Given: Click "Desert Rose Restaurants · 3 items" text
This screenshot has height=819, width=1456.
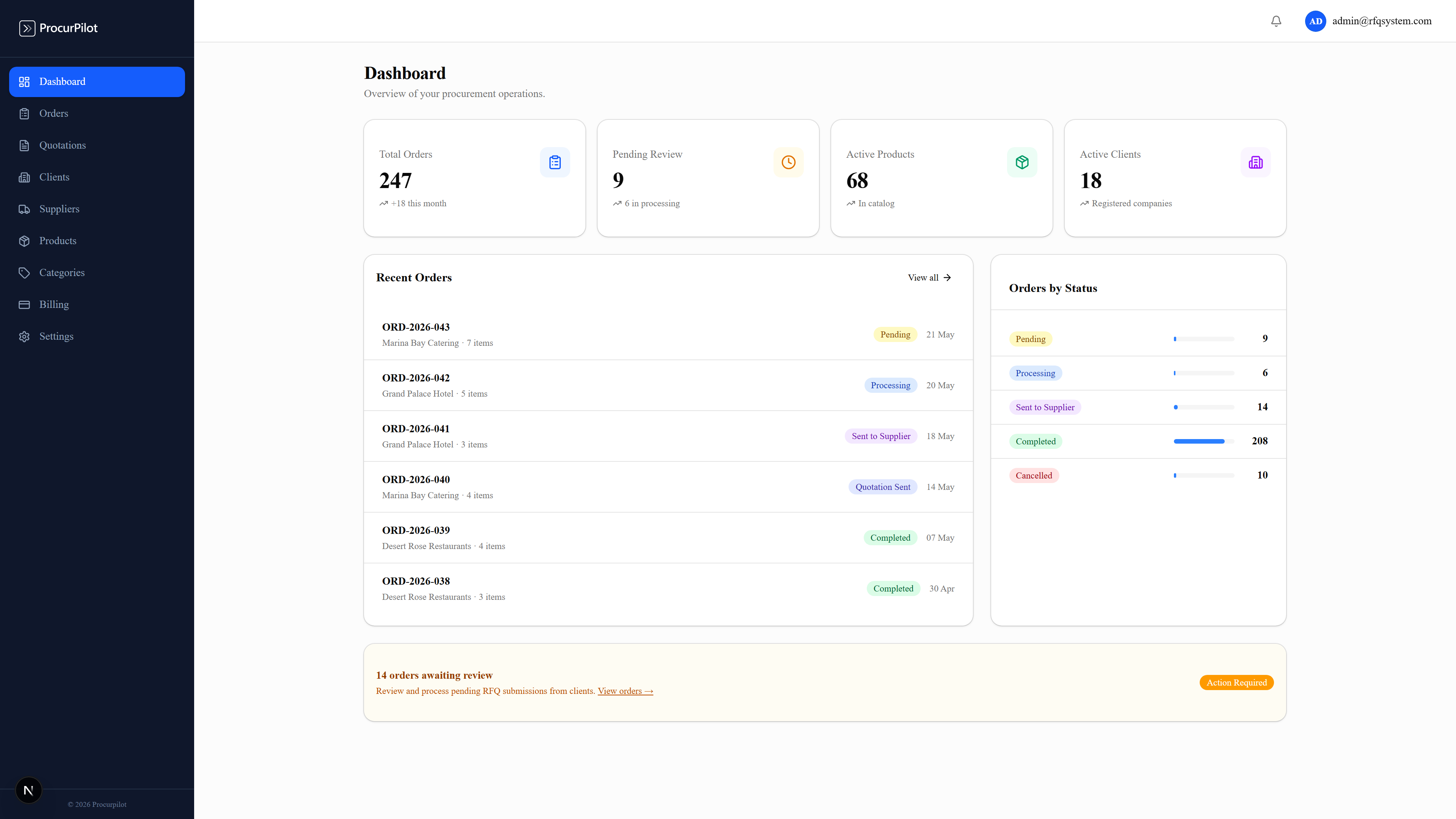Looking at the screenshot, I should 443,597.
